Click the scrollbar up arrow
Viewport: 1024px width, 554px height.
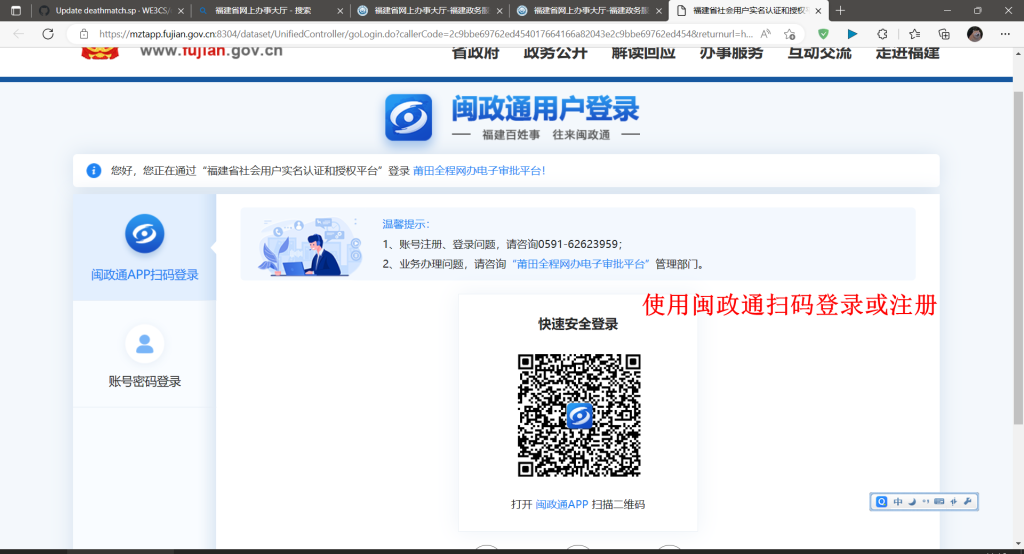pyautogui.click(x=1017, y=52)
